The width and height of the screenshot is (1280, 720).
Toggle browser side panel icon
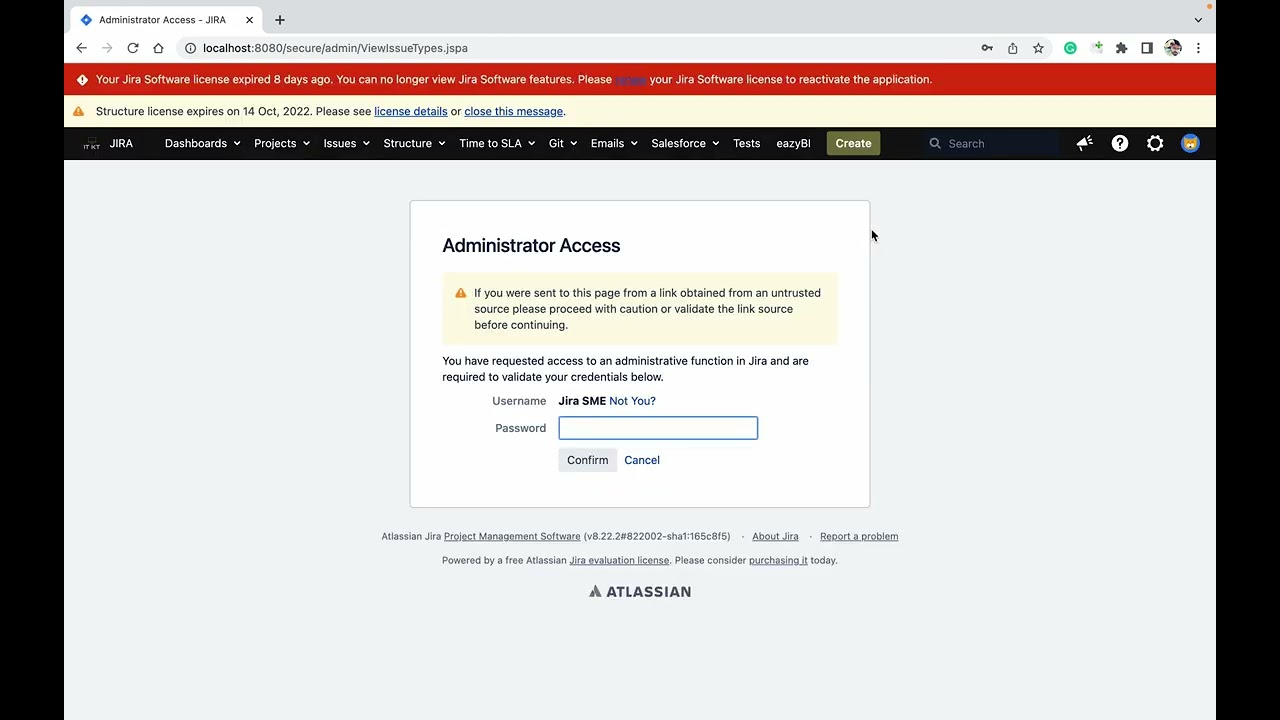[x=1147, y=48]
